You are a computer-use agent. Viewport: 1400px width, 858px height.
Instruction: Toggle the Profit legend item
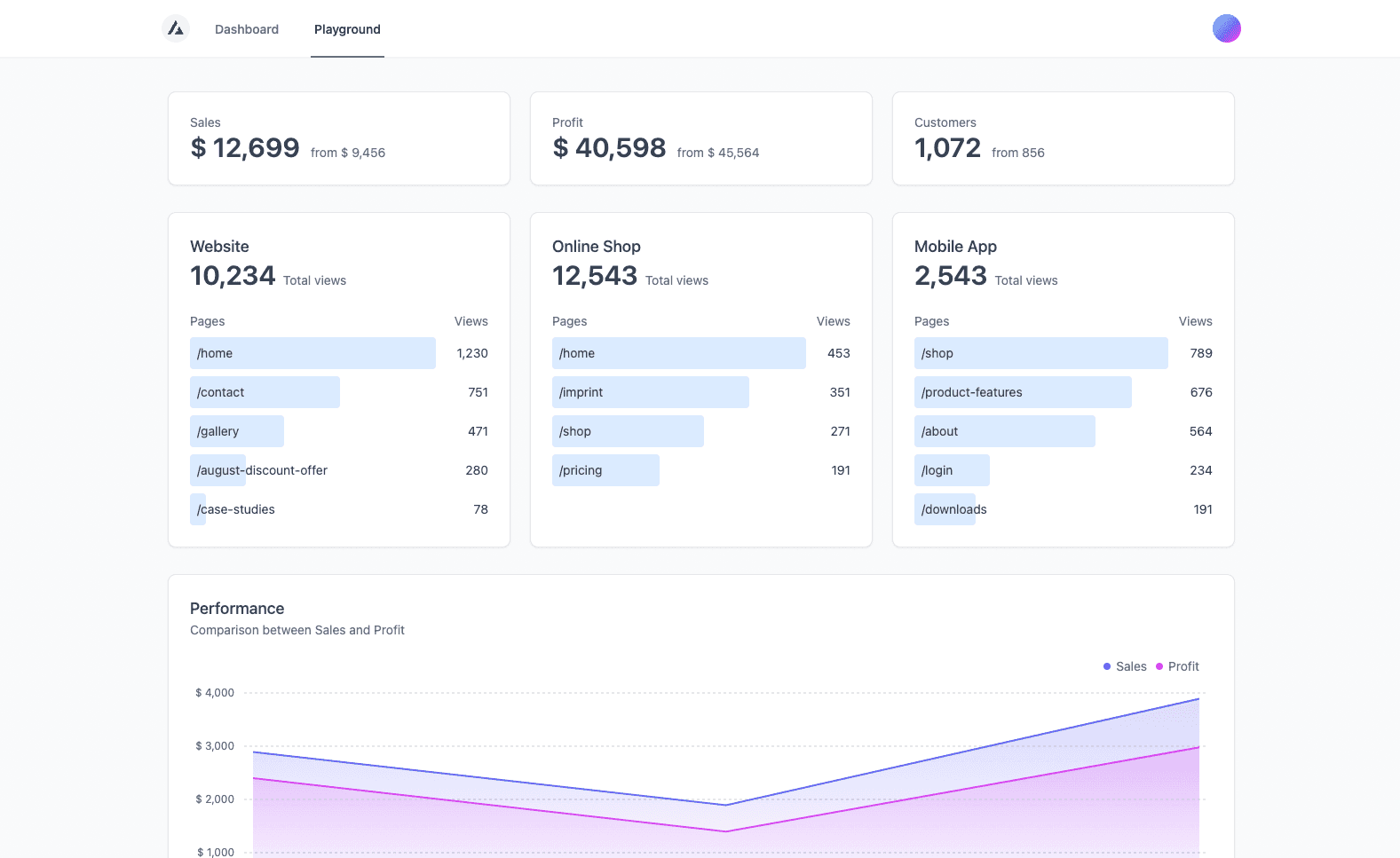click(x=1177, y=666)
